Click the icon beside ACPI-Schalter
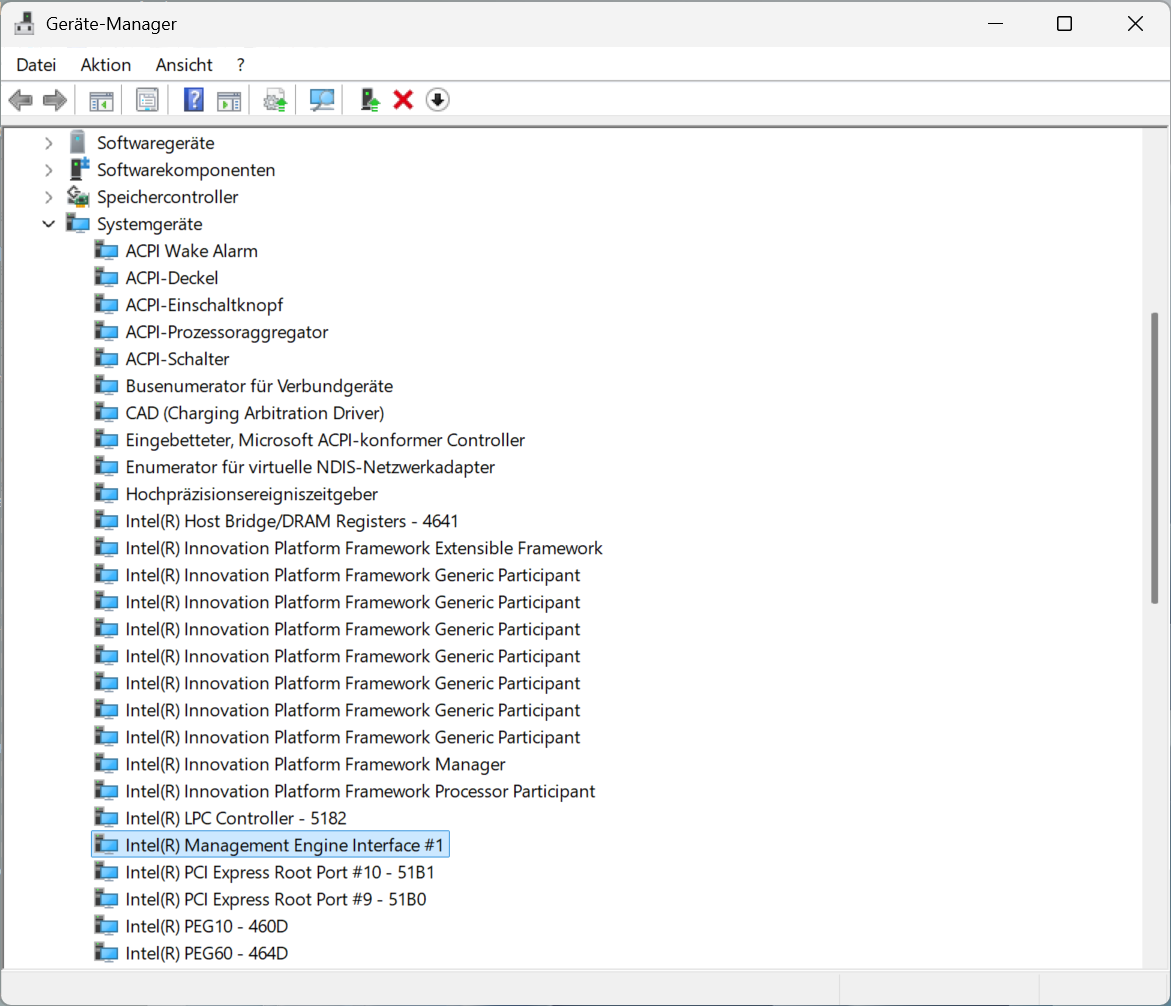Image resolution: width=1171 pixels, height=1006 pixels. [106, 358]
